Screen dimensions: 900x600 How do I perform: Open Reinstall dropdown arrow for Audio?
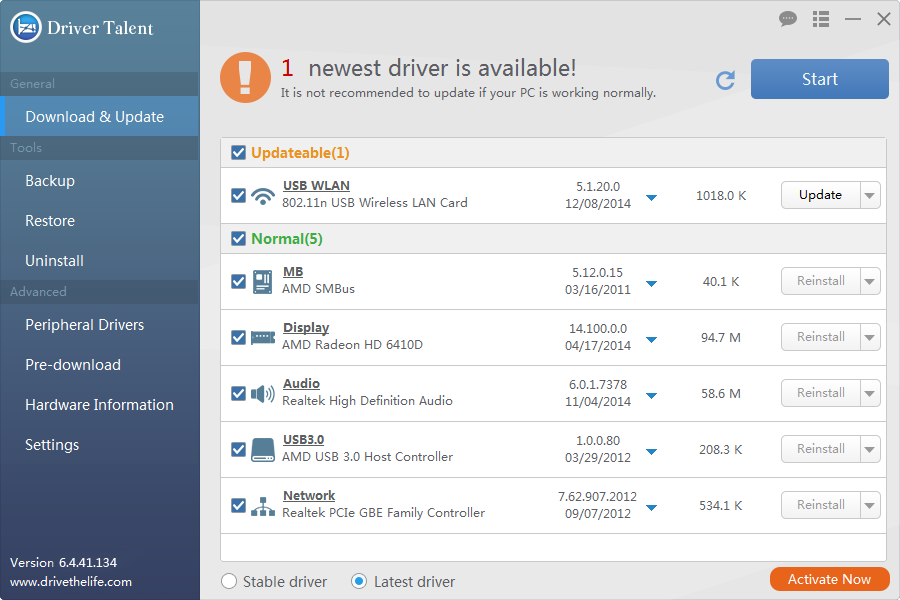pos(870,393)
